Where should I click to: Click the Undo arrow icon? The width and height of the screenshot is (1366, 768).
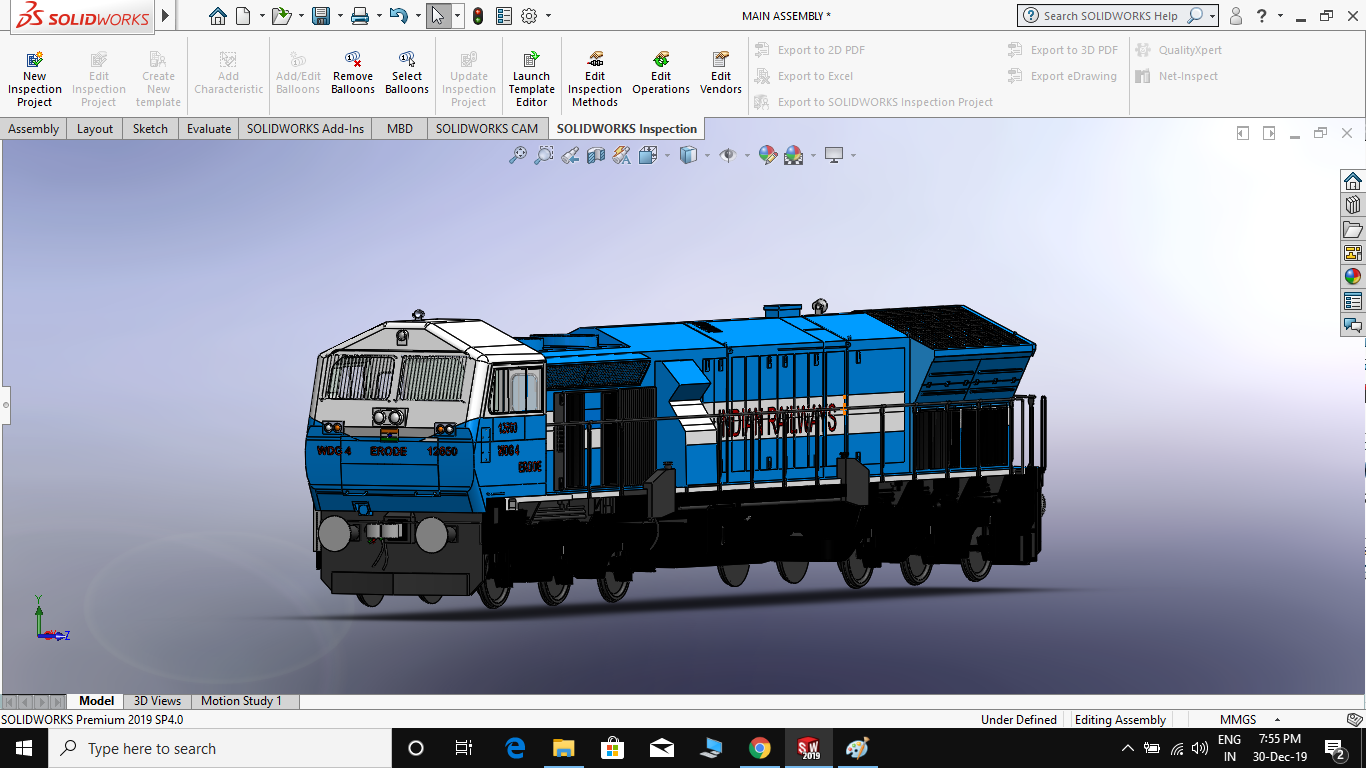[x=398, y=16]
